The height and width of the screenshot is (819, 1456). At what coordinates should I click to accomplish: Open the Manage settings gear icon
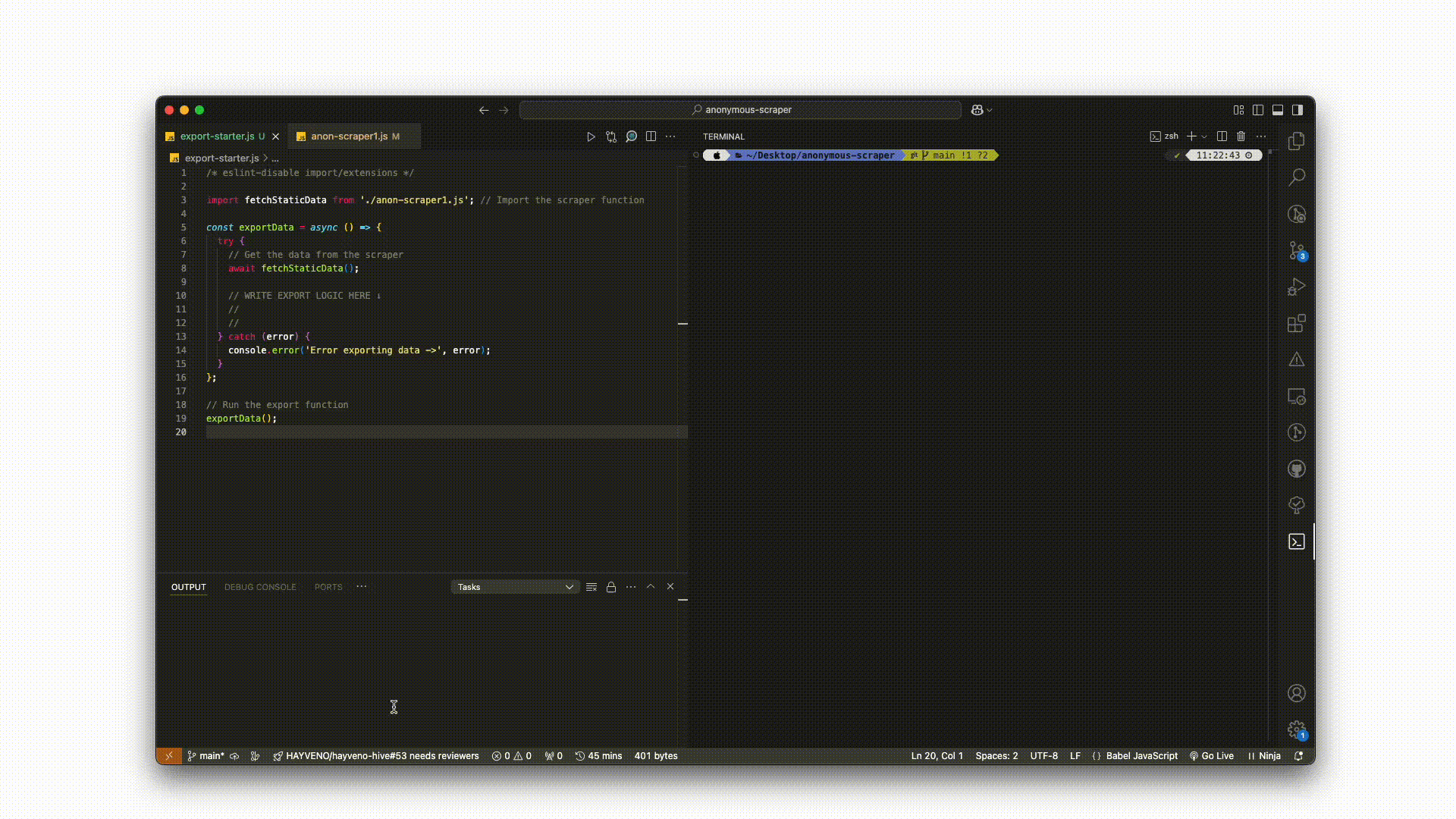click(1297, 730)
